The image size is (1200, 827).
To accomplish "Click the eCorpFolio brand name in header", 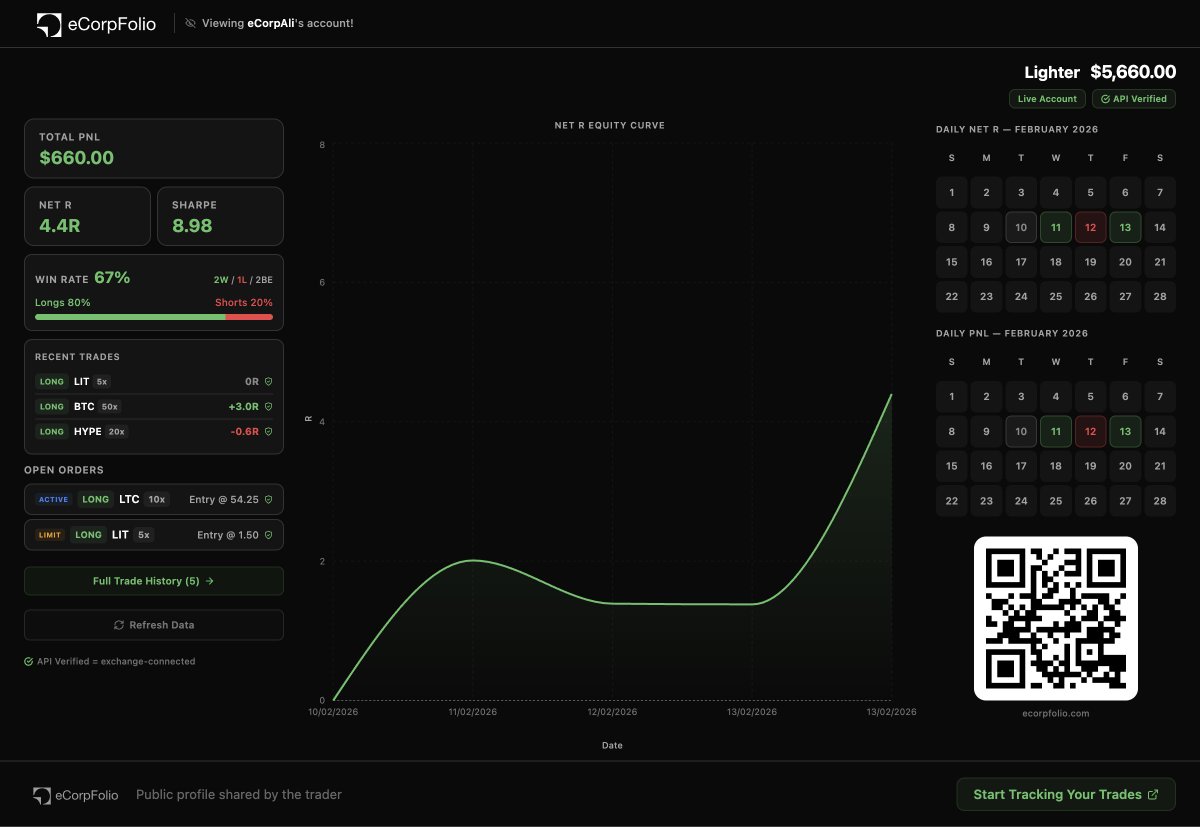I will 112,25.
